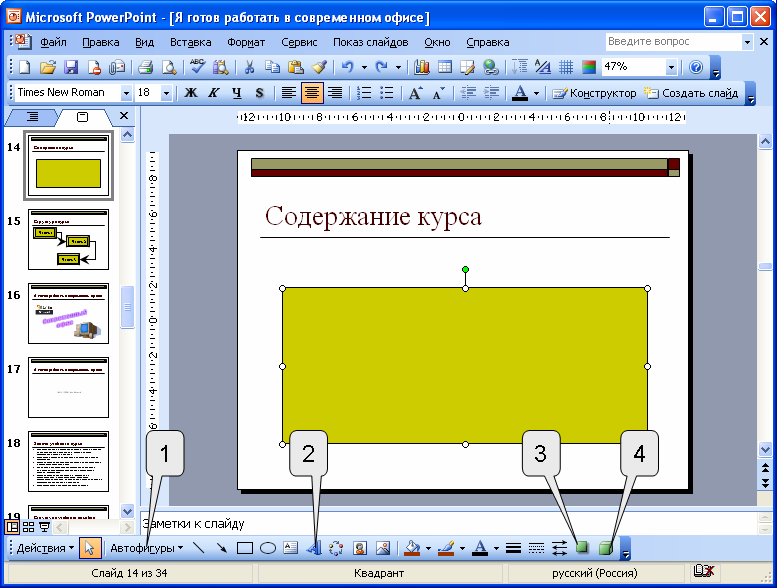Choose line style from the drawing toolbar
The width and height of the screenshot is (777, 588).
[x=513, y=548]
